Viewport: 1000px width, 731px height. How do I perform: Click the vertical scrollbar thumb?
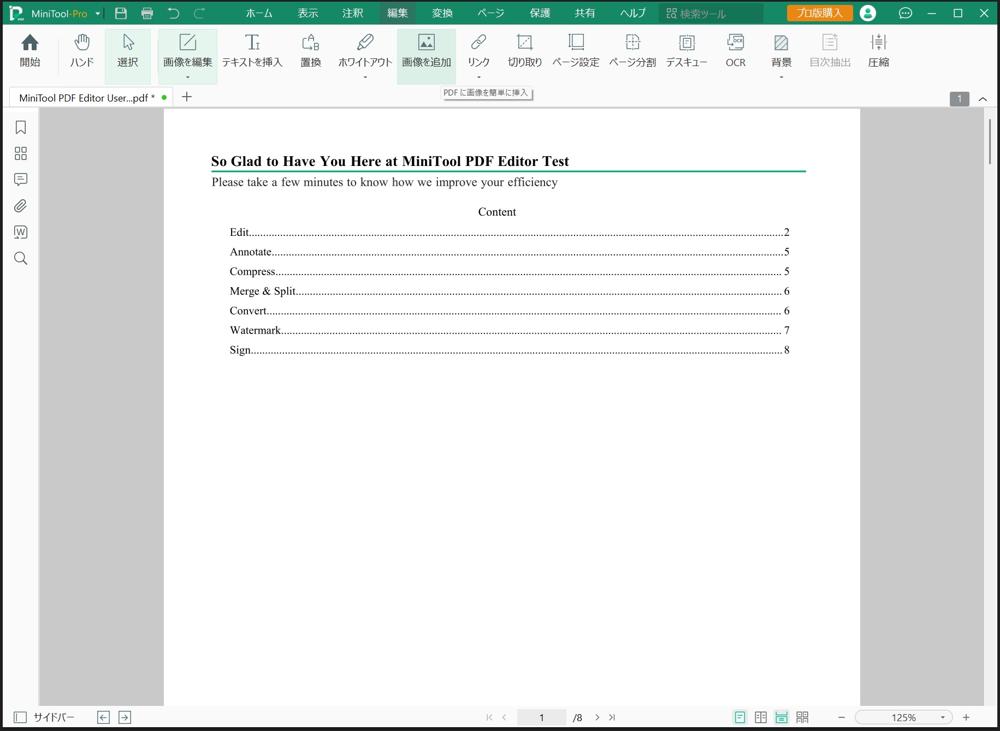989,141
